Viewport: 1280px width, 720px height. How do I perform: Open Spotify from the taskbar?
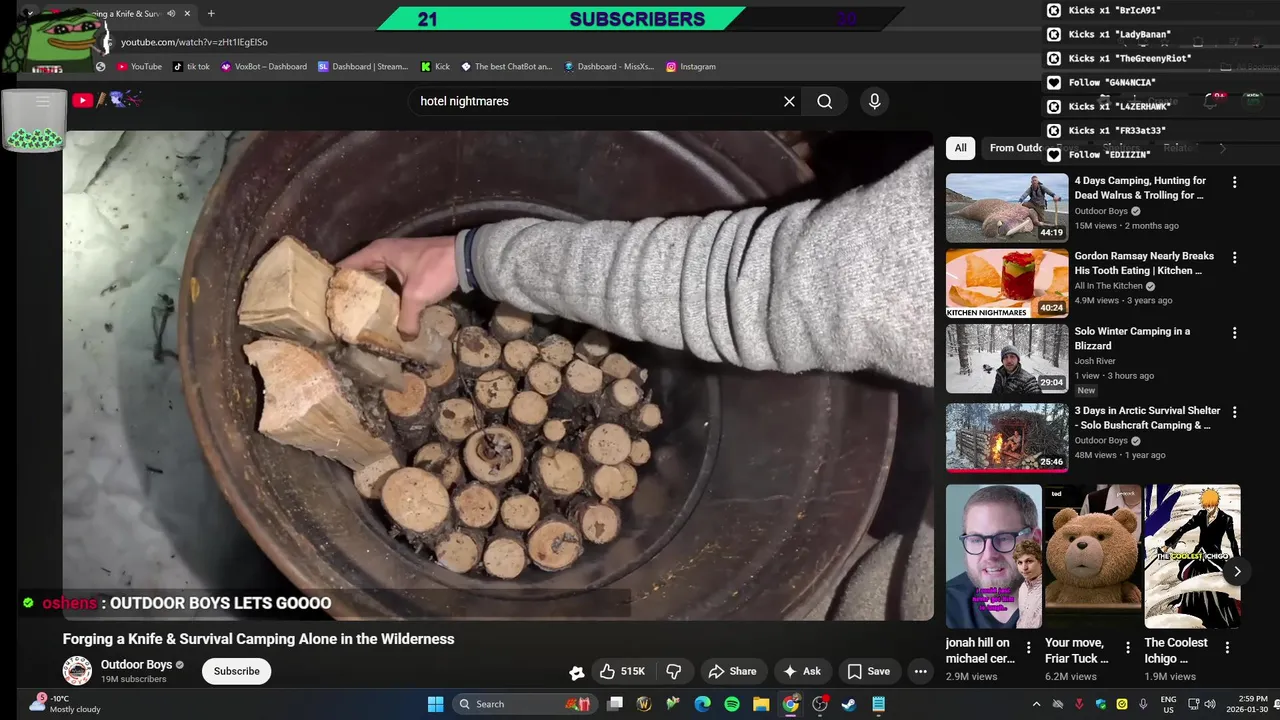point(732,704)
